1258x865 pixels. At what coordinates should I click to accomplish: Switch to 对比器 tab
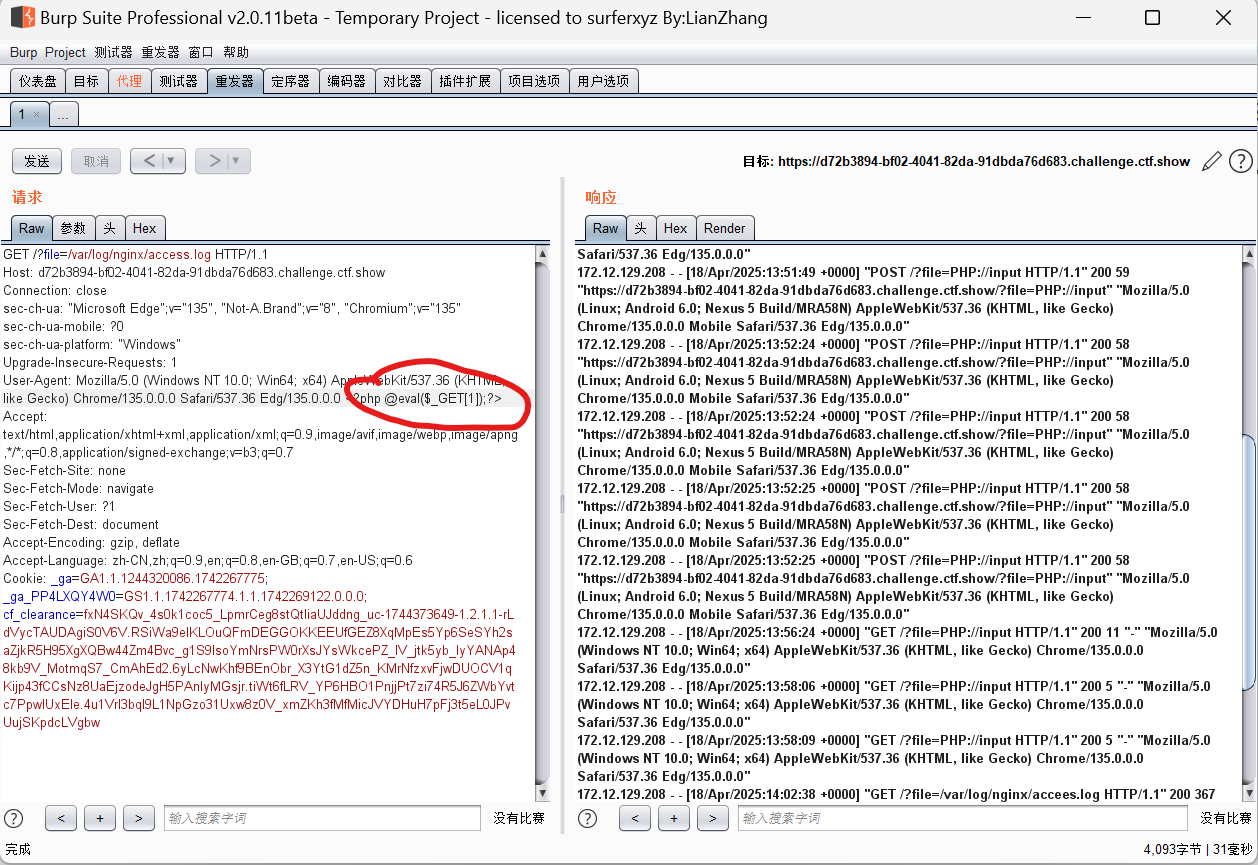pyautogui.click(x=402, y=81)
